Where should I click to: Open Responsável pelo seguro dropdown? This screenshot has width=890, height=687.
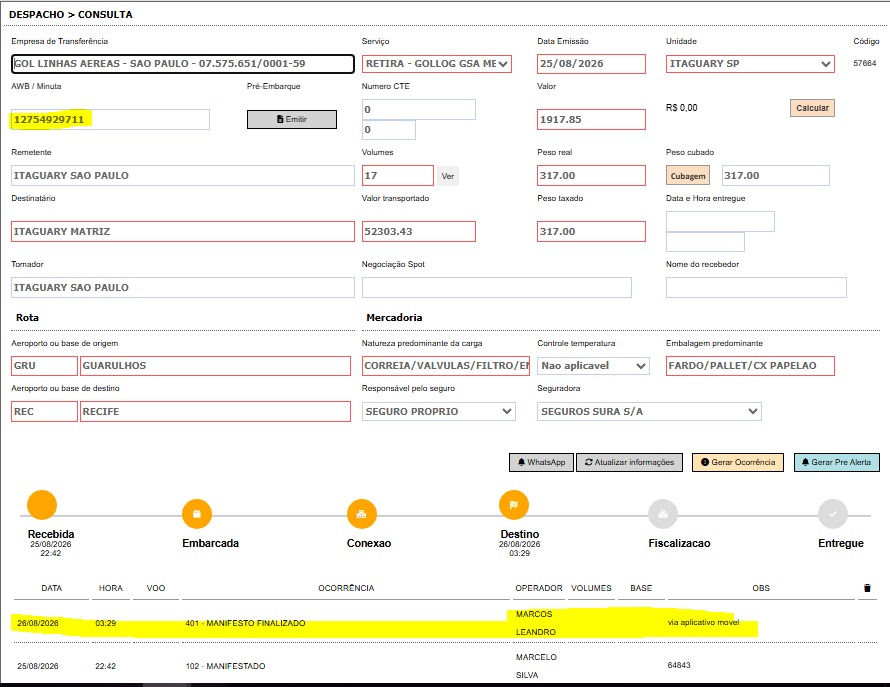(438, 412)
